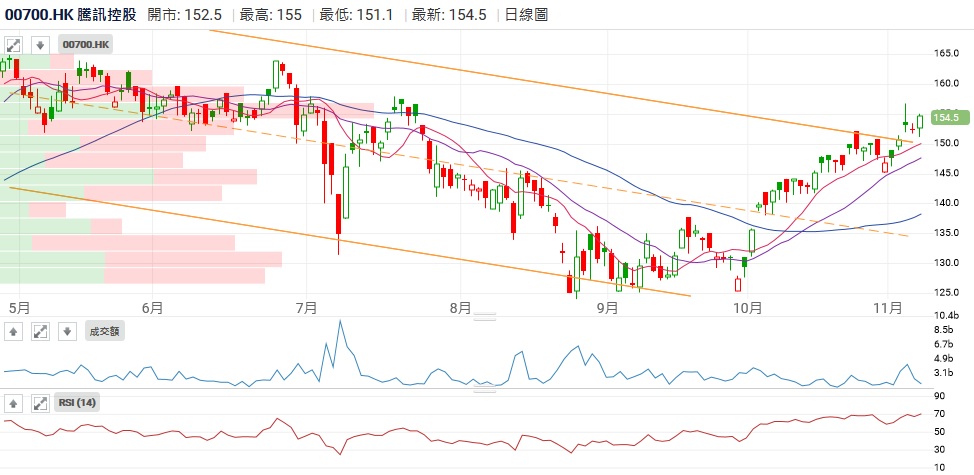
Task: Click the 00700.HK series legend label
Action: point(86,45)
